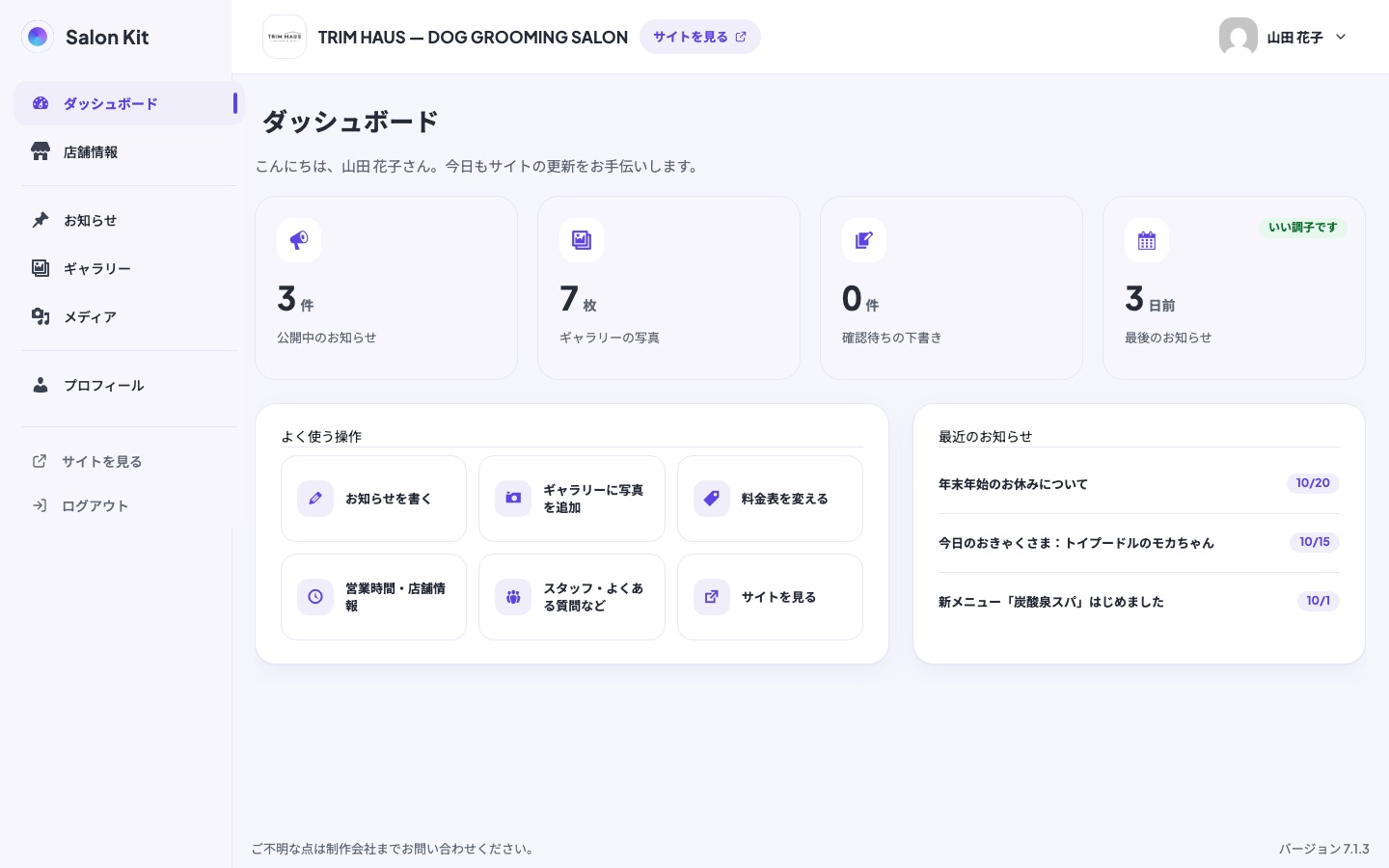Click the プロフィール person icon
The width and height of the screenshot is (1389, 868).
[41, 385]
